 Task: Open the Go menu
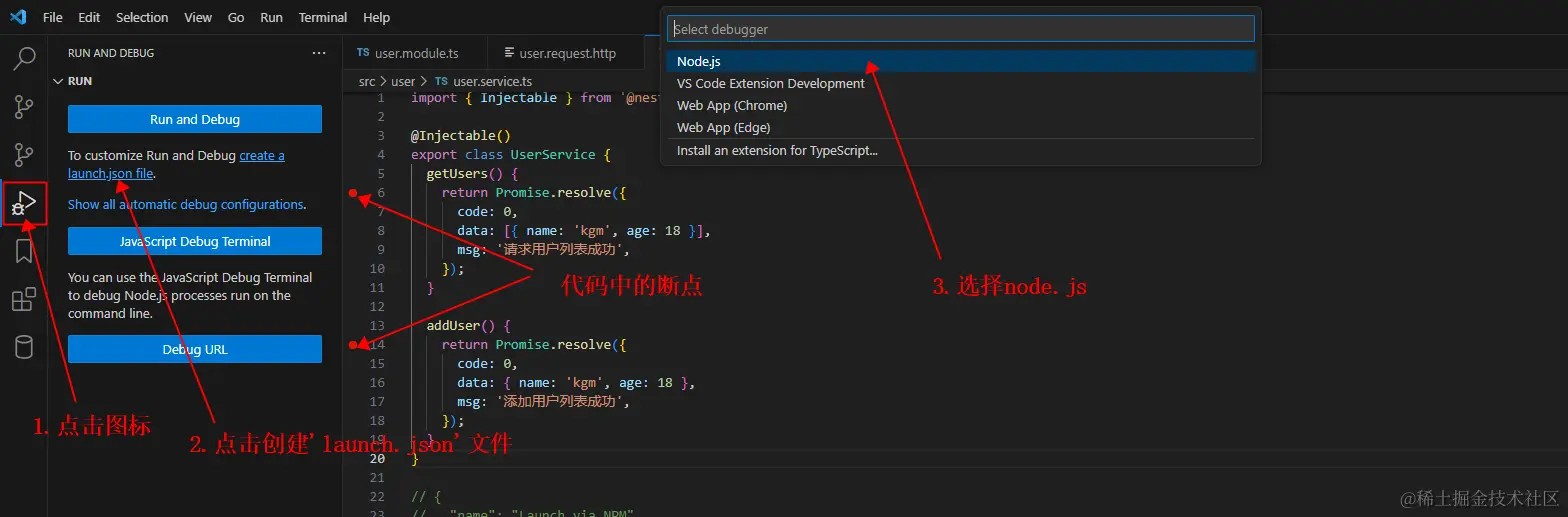pos(236,17)
